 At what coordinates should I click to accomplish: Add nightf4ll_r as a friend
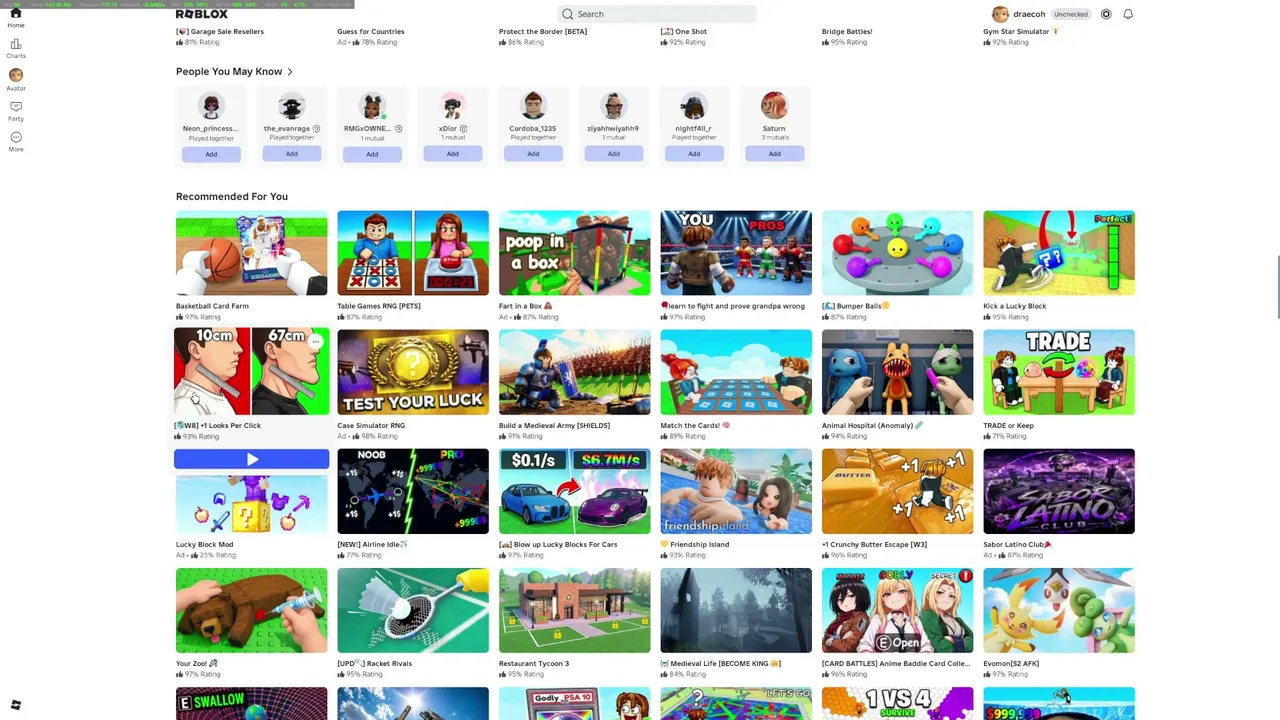694,154
